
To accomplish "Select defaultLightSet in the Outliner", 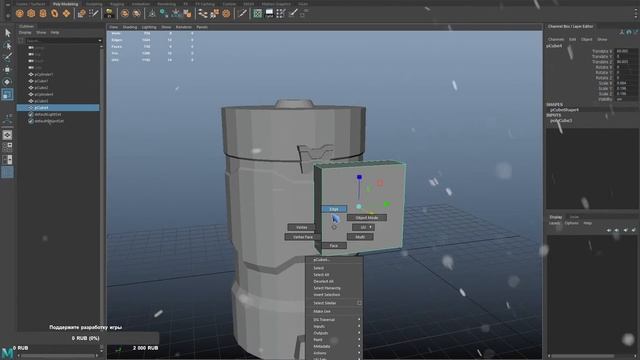I will tap(48, 115).
